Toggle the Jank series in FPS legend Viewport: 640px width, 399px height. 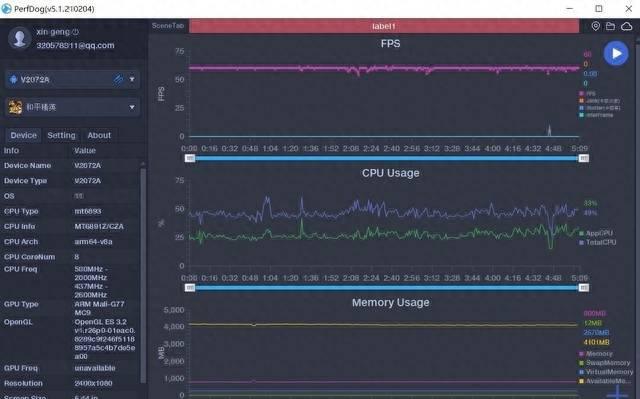click(x=599, y=101)
